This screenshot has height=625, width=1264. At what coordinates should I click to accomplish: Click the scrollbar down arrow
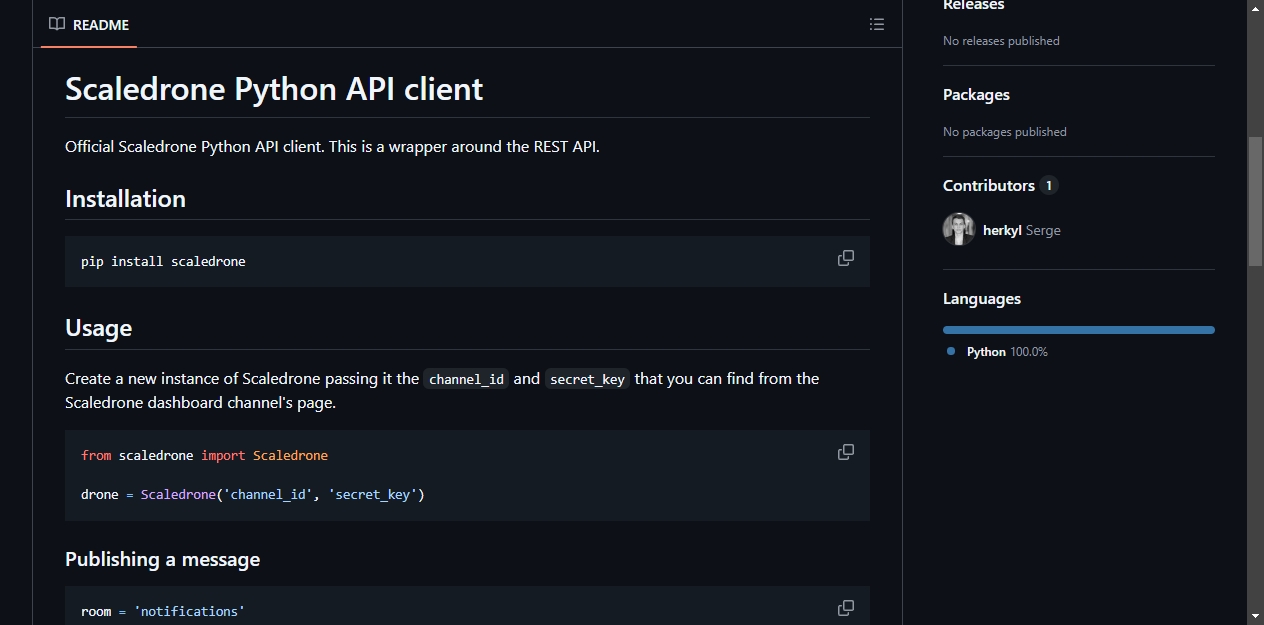(x=1255, y=615)
